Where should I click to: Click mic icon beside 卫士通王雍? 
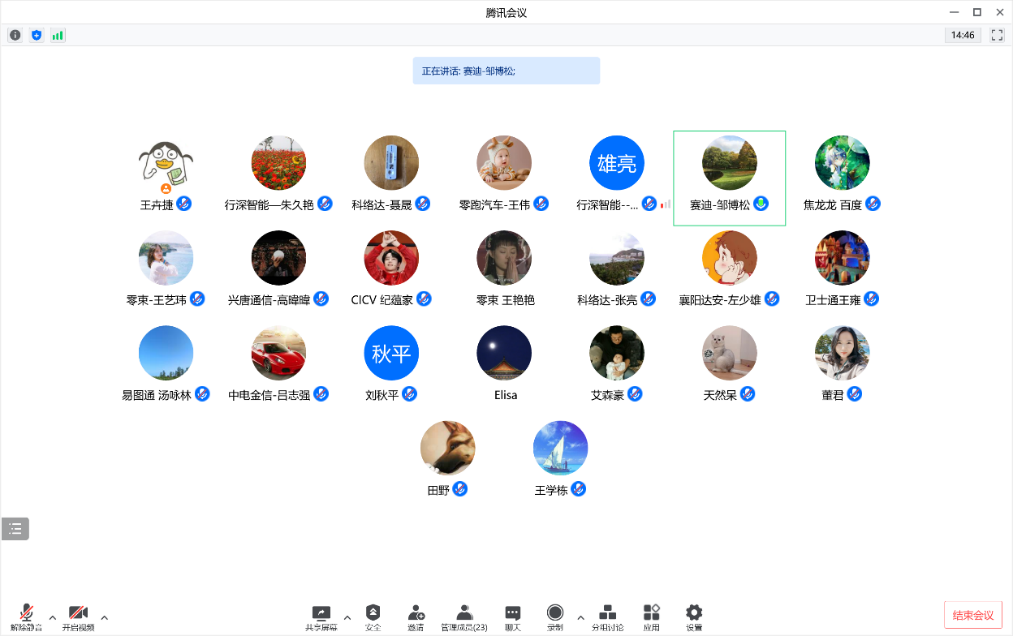click(871, 299)
